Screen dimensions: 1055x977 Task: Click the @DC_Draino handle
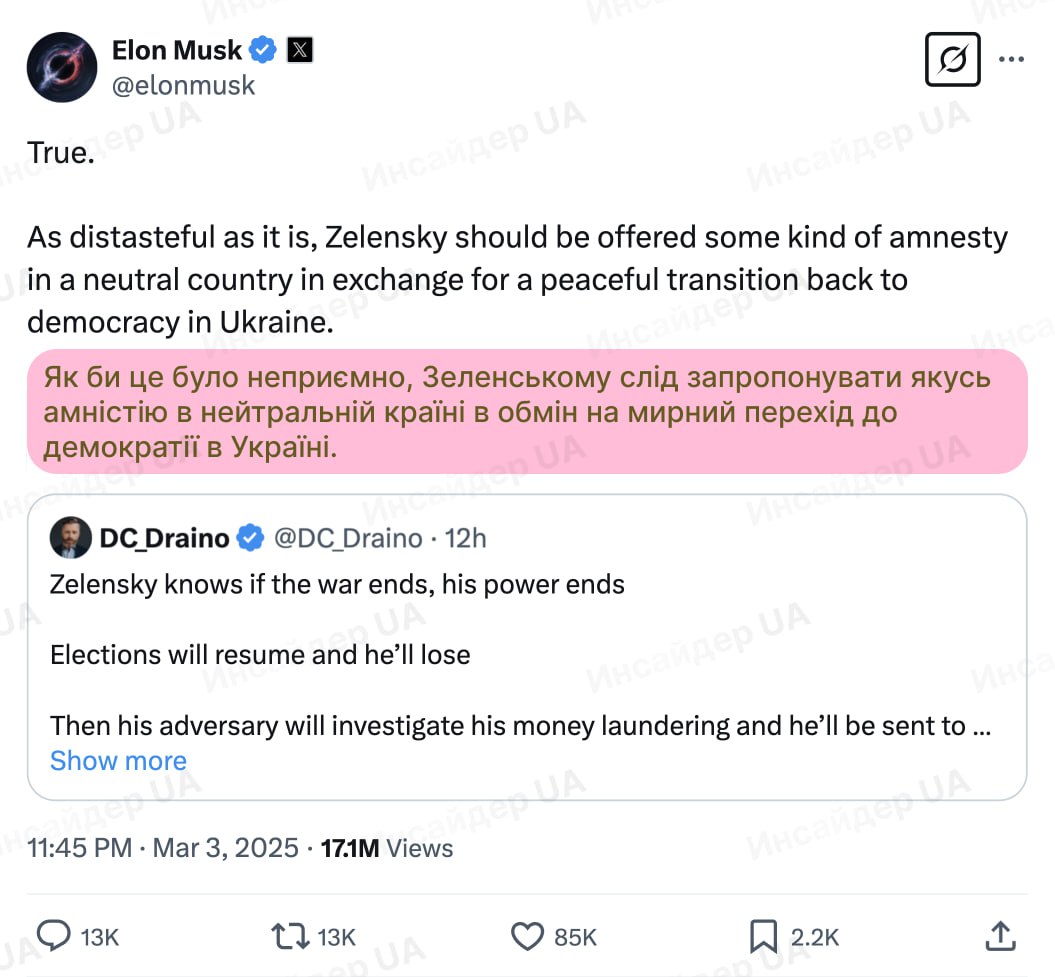[347, 538]
